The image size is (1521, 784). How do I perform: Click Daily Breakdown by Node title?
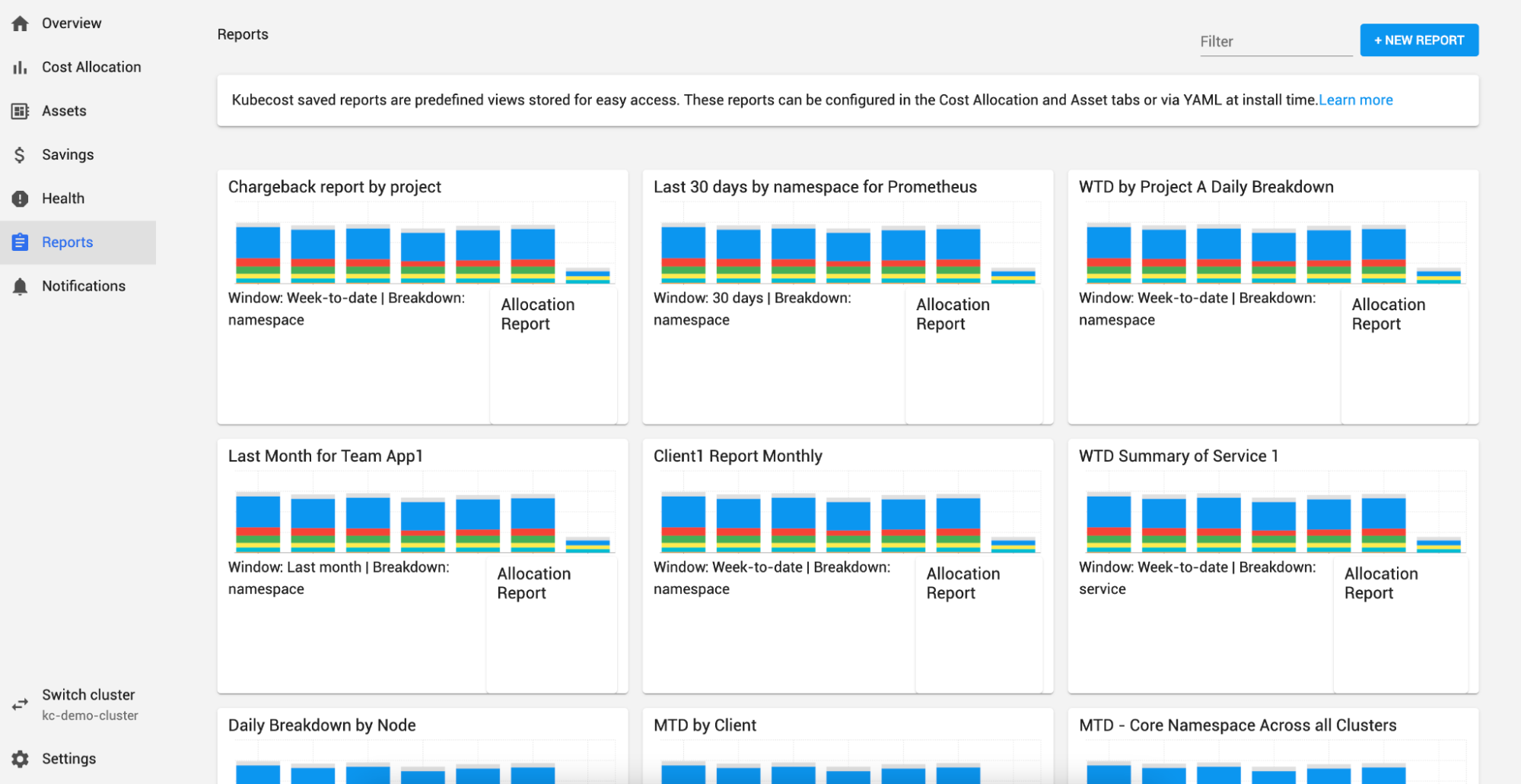click(x=322, y=725)
